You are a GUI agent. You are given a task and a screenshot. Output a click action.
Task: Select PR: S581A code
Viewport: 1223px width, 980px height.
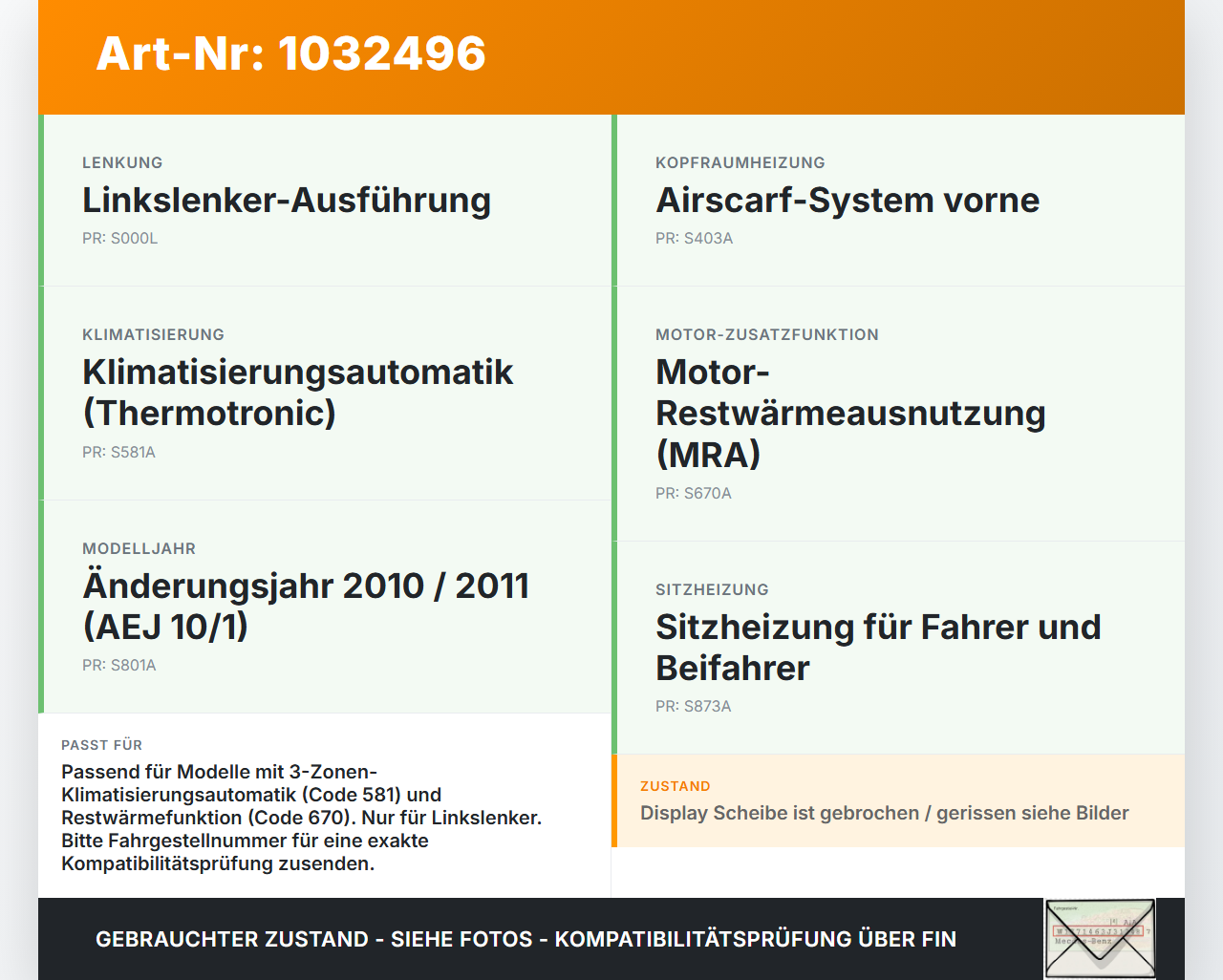tap(118, 453)
